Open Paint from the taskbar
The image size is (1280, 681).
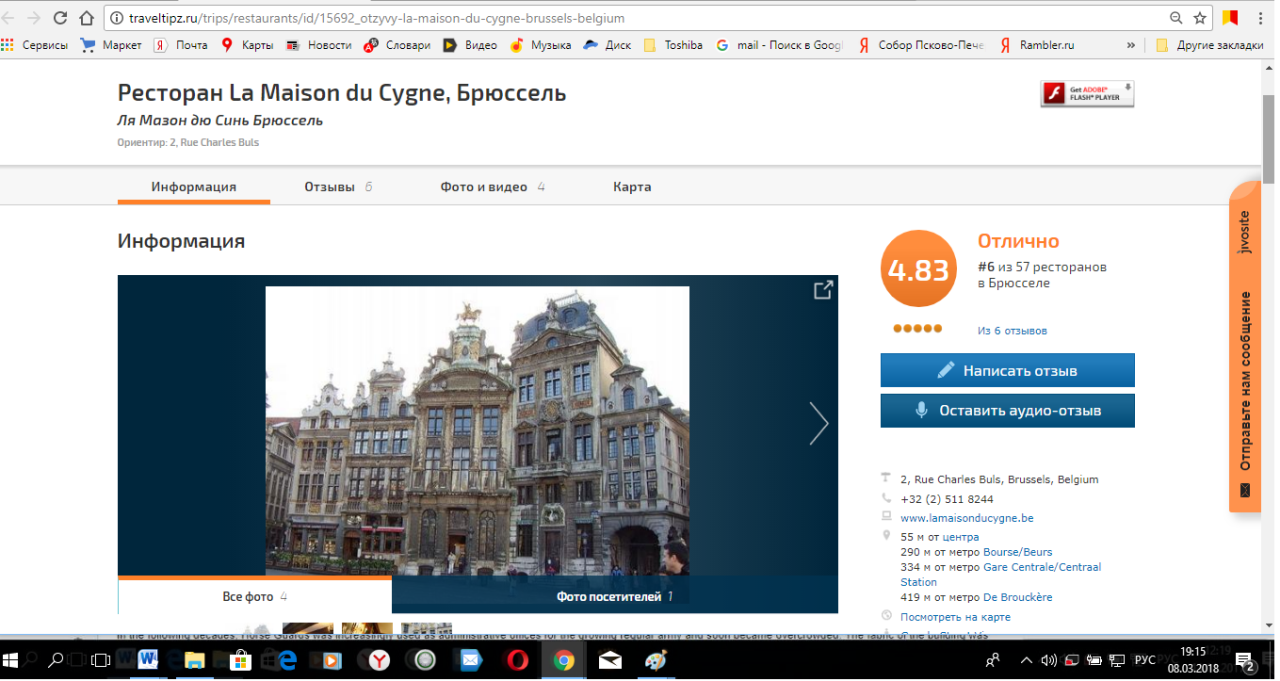pyautogui.click(x=656, y=660)
